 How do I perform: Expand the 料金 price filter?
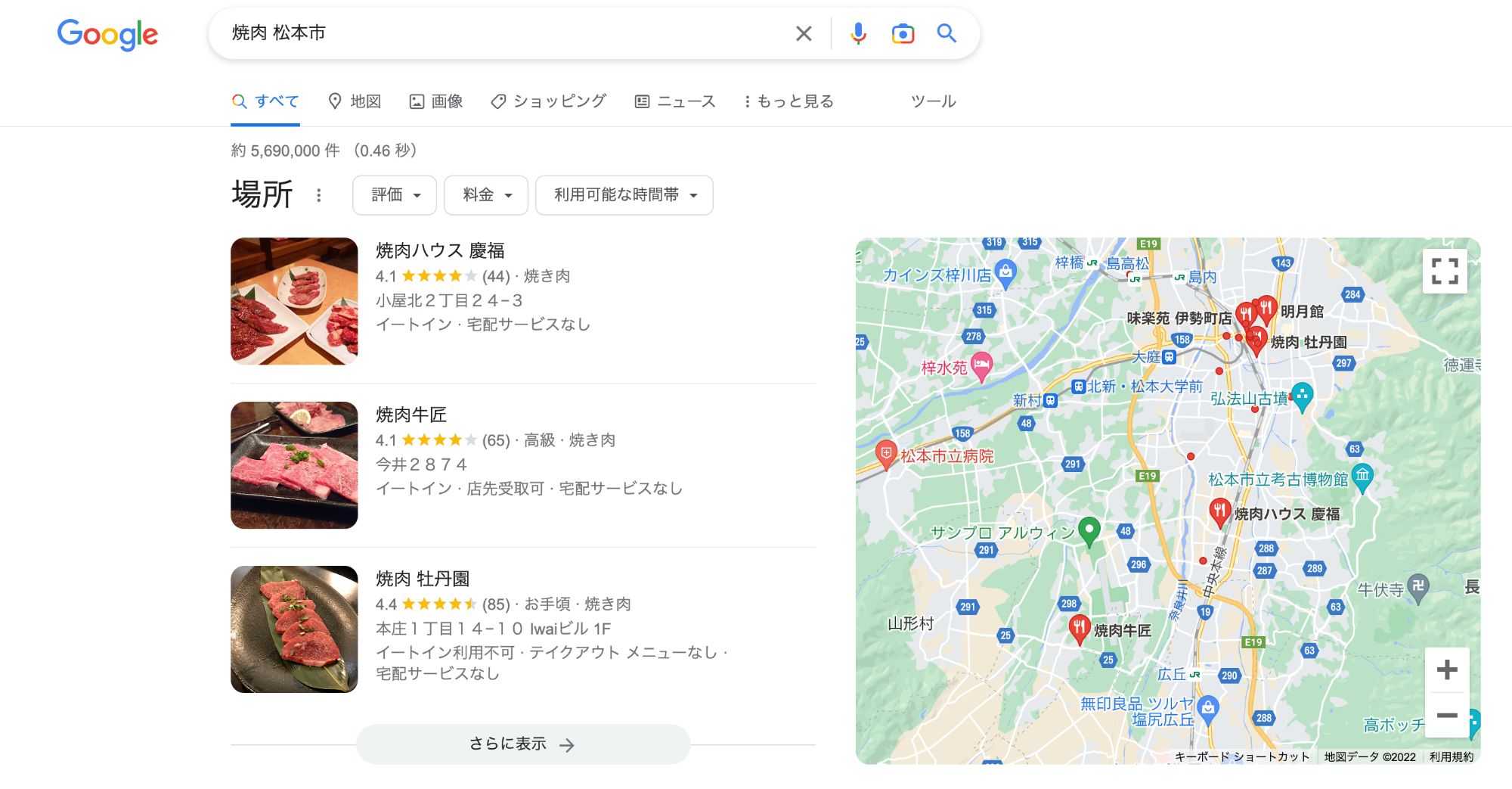(486, 195)
